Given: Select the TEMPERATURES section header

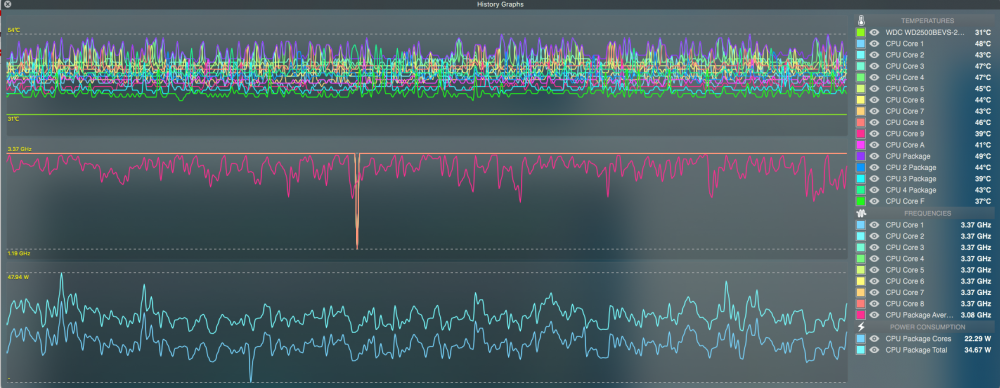Looking at the screenshot, I should coord(927,21).
